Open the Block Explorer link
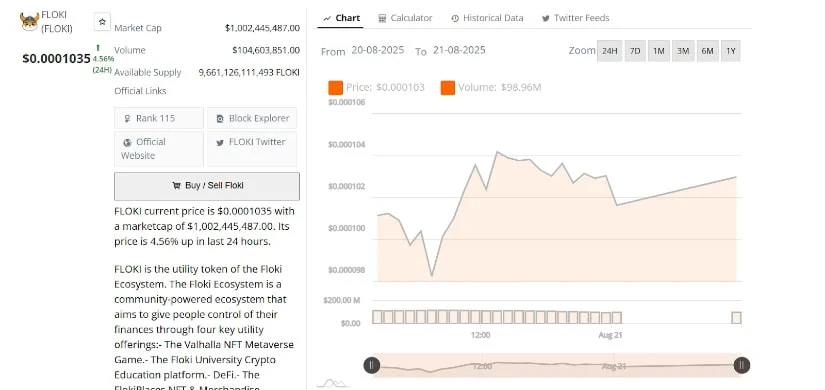The height and width of the screenshot is (390, 825). tap(252, 118)
